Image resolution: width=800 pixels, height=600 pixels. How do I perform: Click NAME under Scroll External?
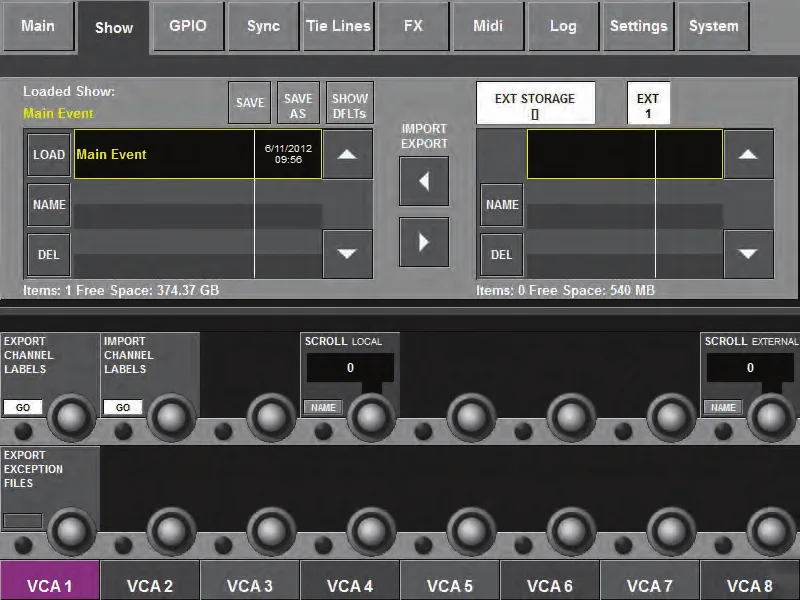click(723, 407)
